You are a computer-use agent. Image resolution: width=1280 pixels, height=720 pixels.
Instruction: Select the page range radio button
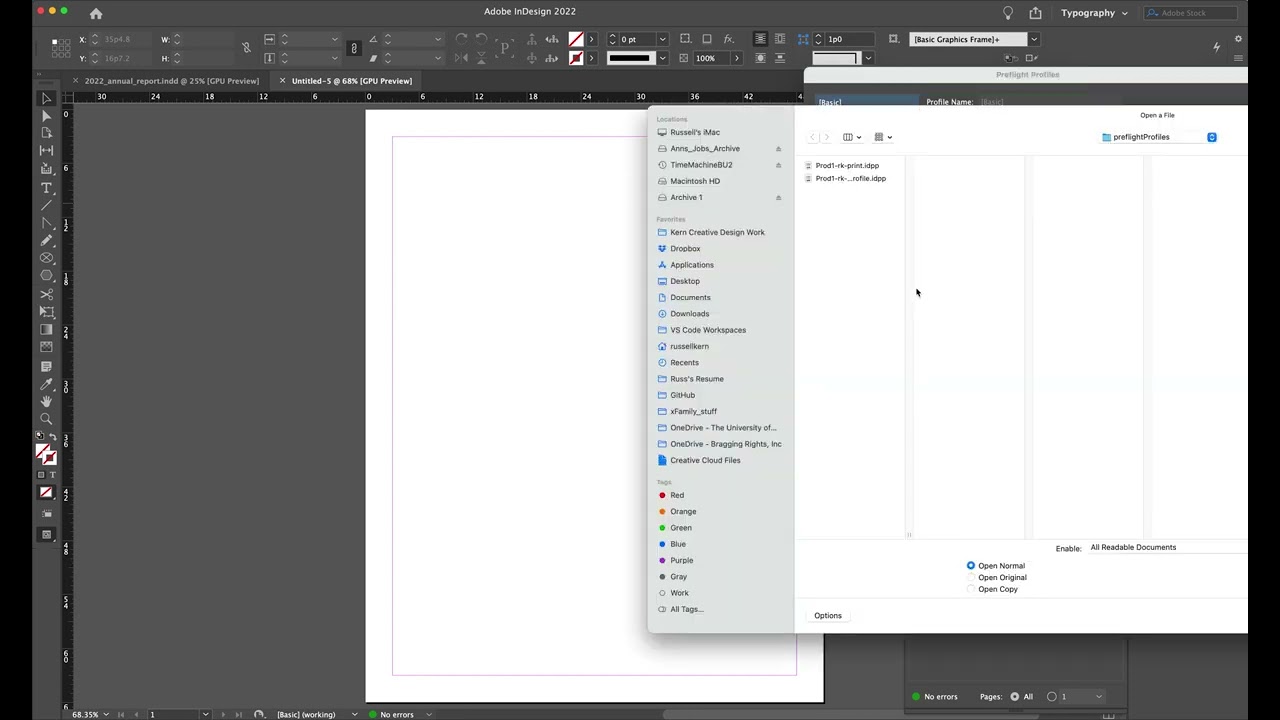(x=1052, y=697)
